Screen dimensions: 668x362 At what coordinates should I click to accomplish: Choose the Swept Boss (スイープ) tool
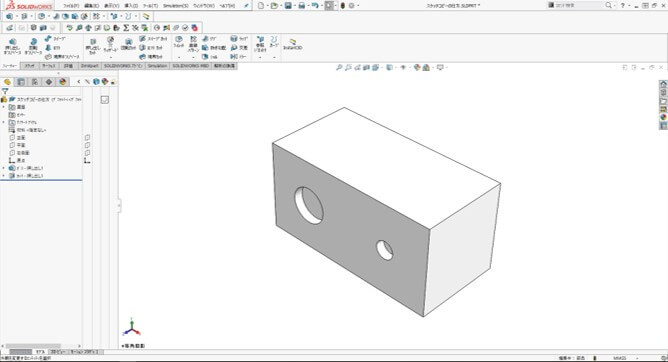click(55, 39)
